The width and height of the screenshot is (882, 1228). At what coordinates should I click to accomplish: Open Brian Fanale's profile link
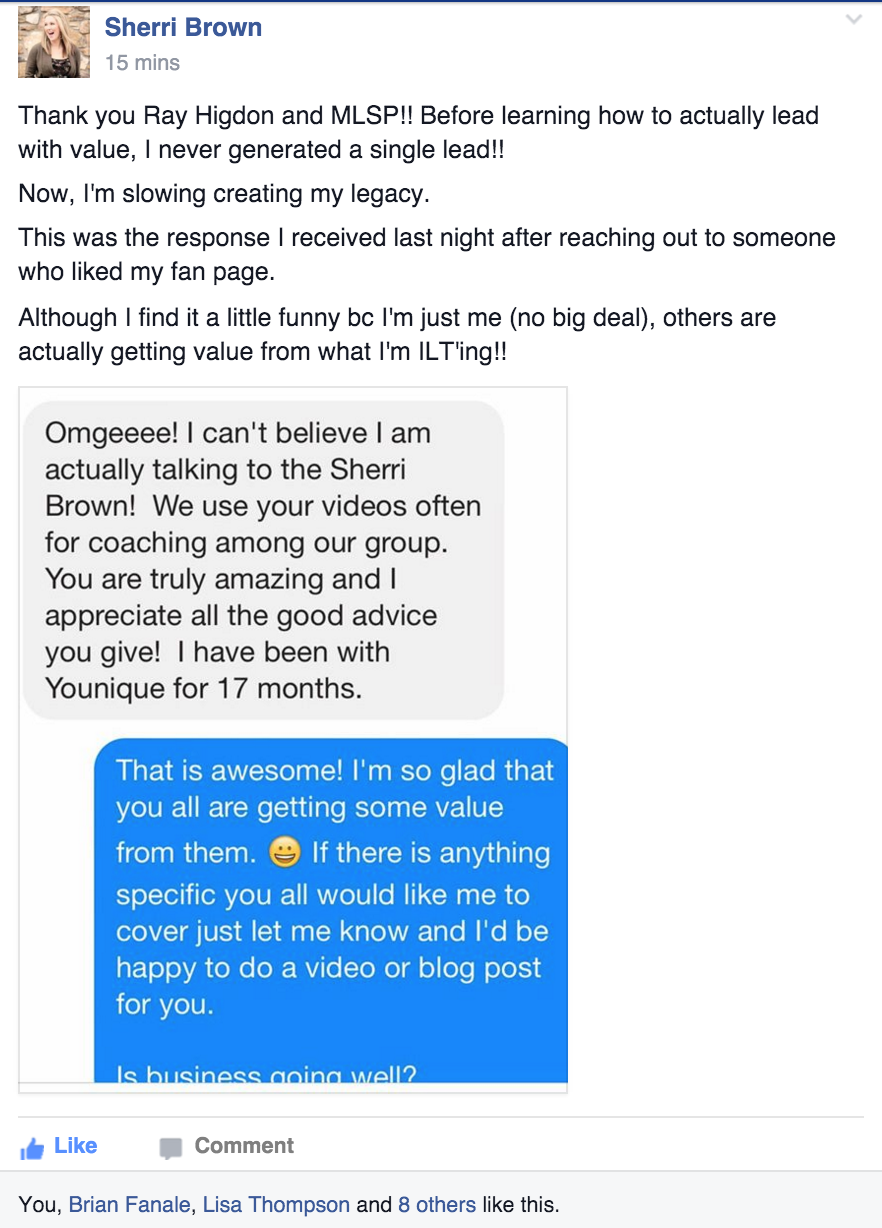128,1204
